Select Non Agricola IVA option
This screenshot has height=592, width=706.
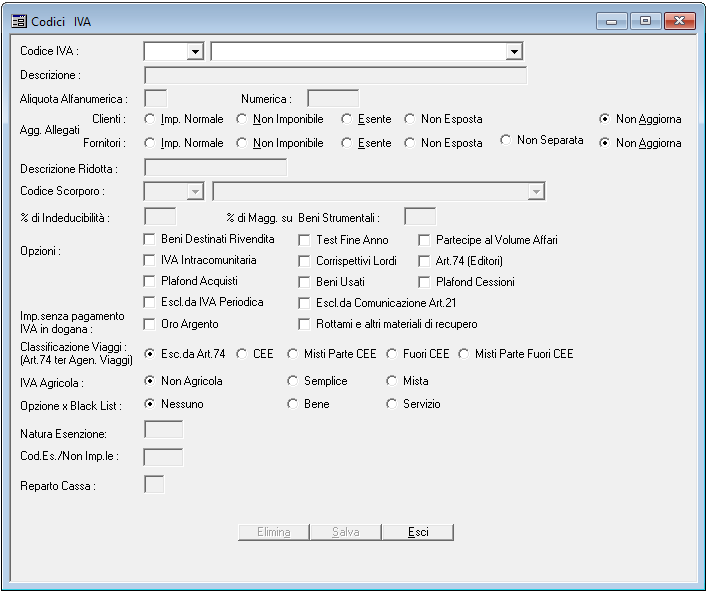[x=149, y=381]
